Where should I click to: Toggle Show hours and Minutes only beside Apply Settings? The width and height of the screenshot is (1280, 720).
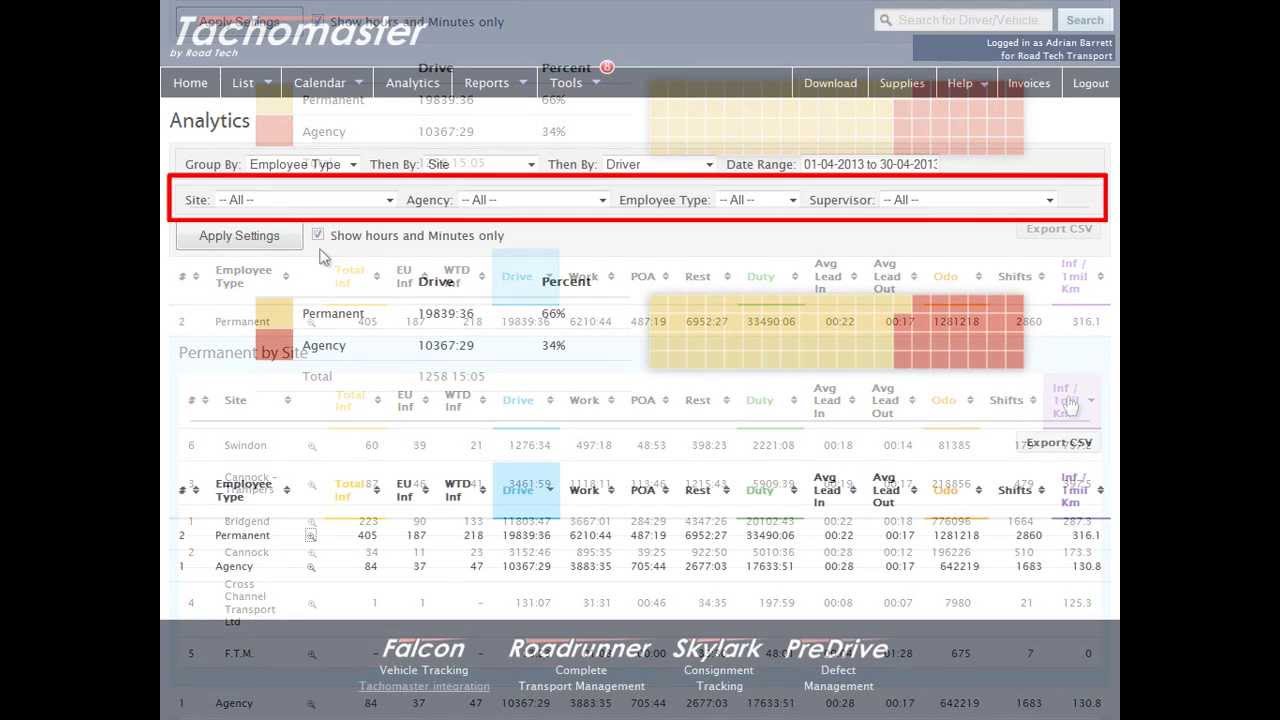click(317, 234)
